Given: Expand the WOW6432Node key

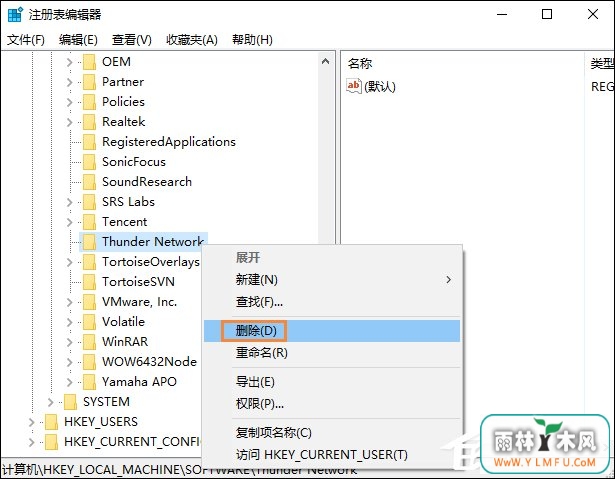Looking at the screenshot, I should [x=69, y=362].
